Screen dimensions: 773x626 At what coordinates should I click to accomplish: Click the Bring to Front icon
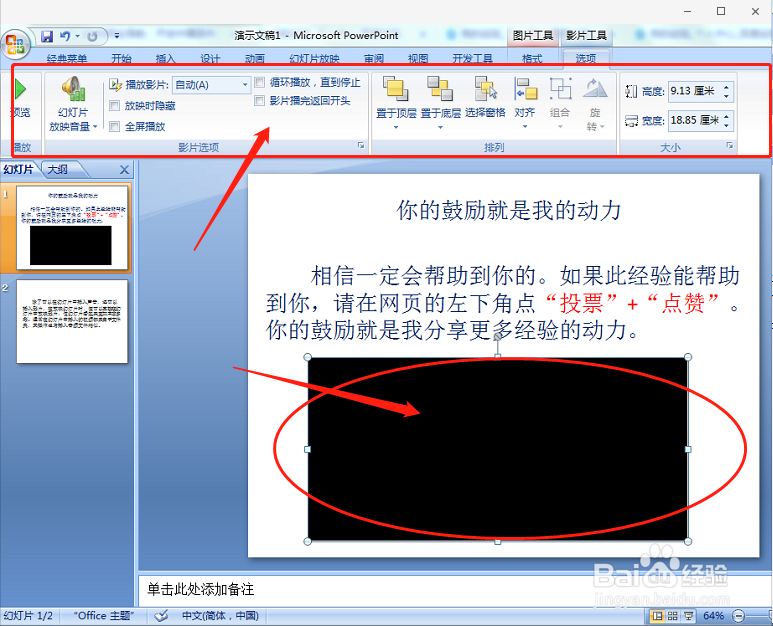(395, 89)
